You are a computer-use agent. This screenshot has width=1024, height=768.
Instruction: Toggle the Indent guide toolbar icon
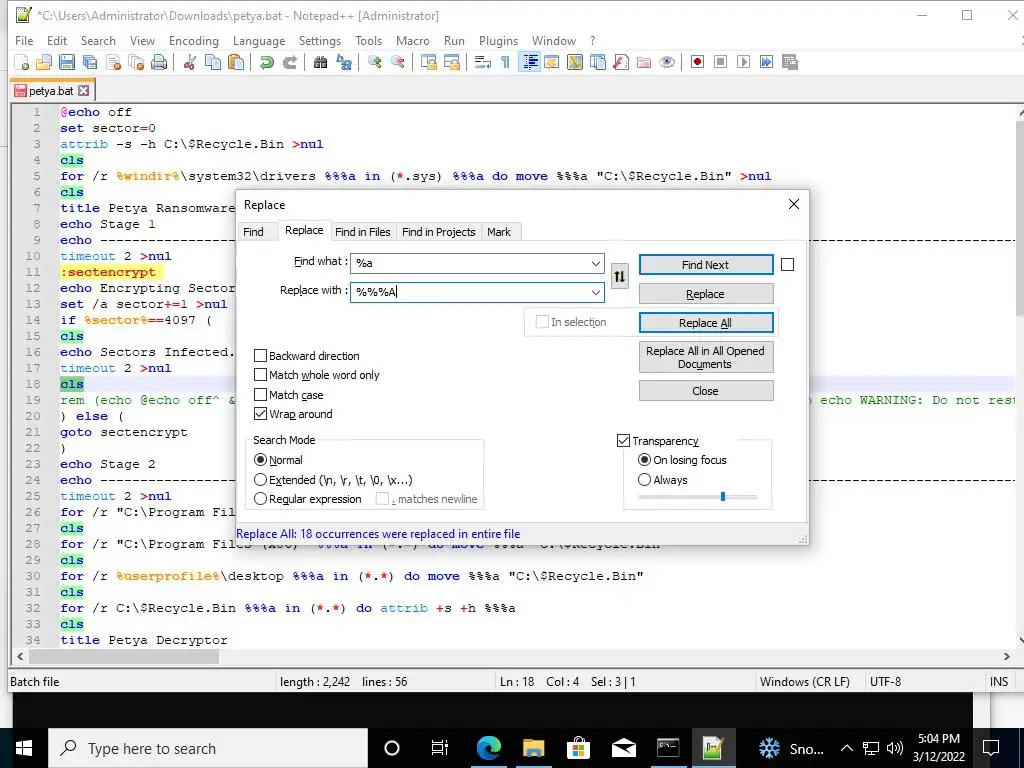529,63
